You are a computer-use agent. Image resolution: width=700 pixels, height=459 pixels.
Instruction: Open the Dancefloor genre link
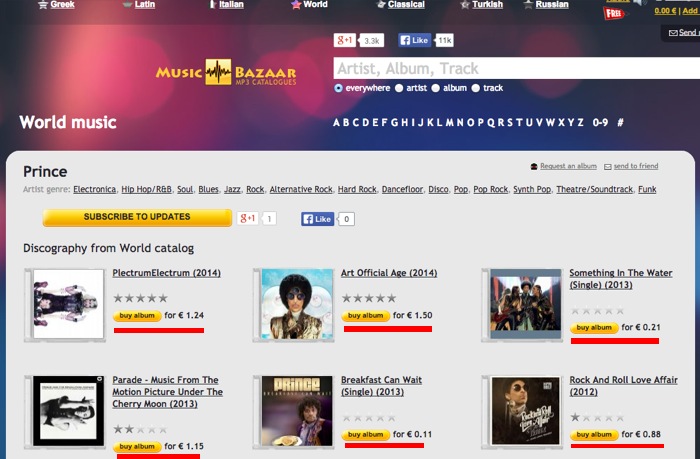click(402, 189)
